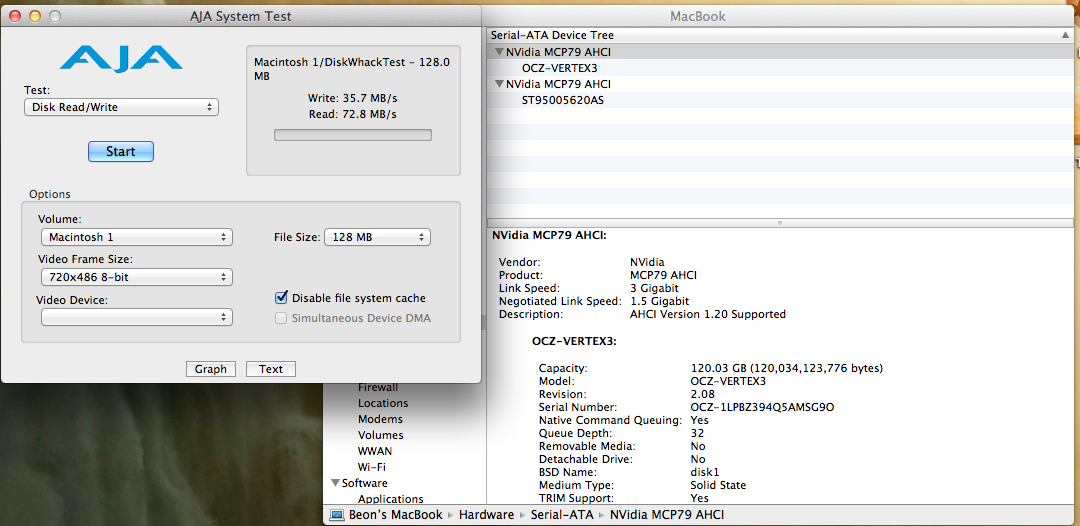Click the Text button
Screen dimensions: 1080x526
tap(271, 369)
